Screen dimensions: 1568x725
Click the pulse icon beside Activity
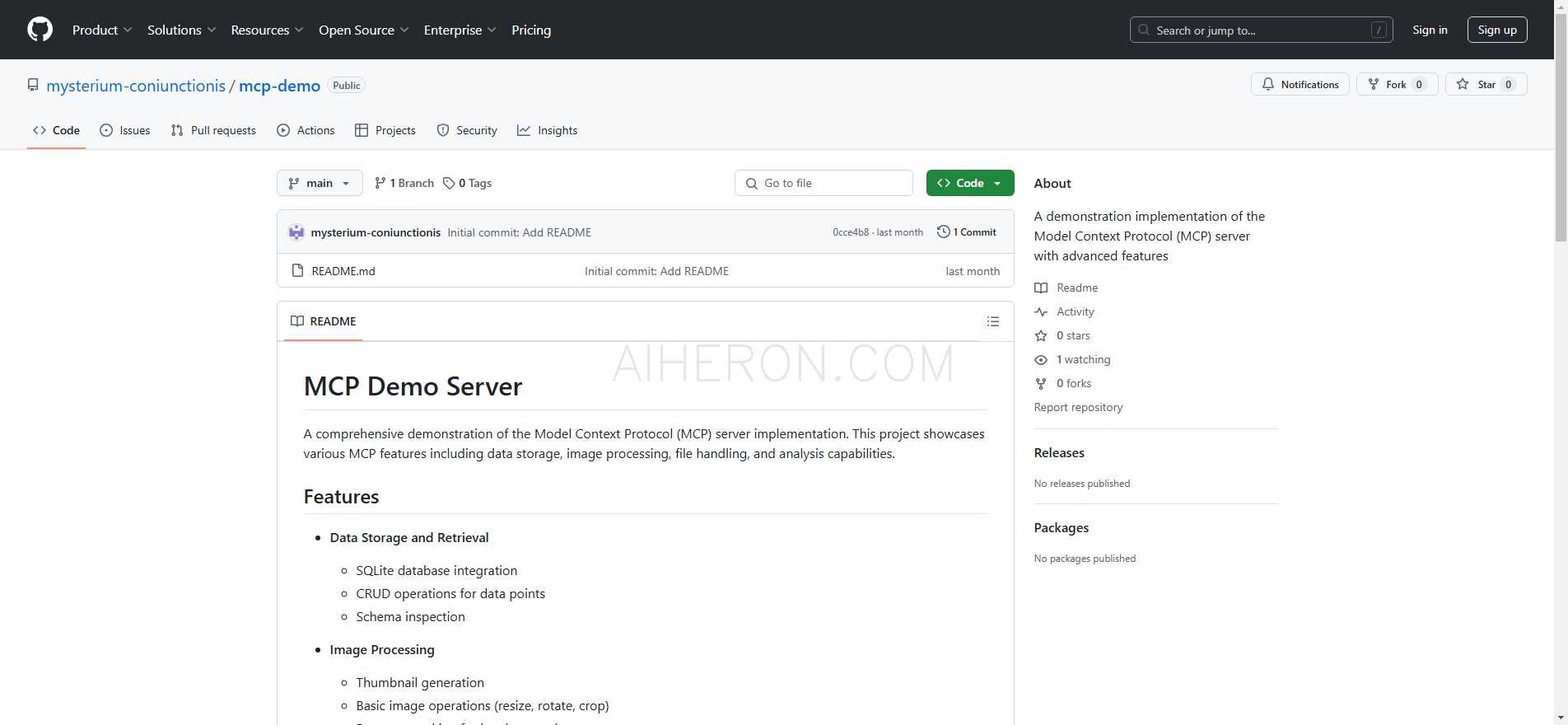point(1041,311)
